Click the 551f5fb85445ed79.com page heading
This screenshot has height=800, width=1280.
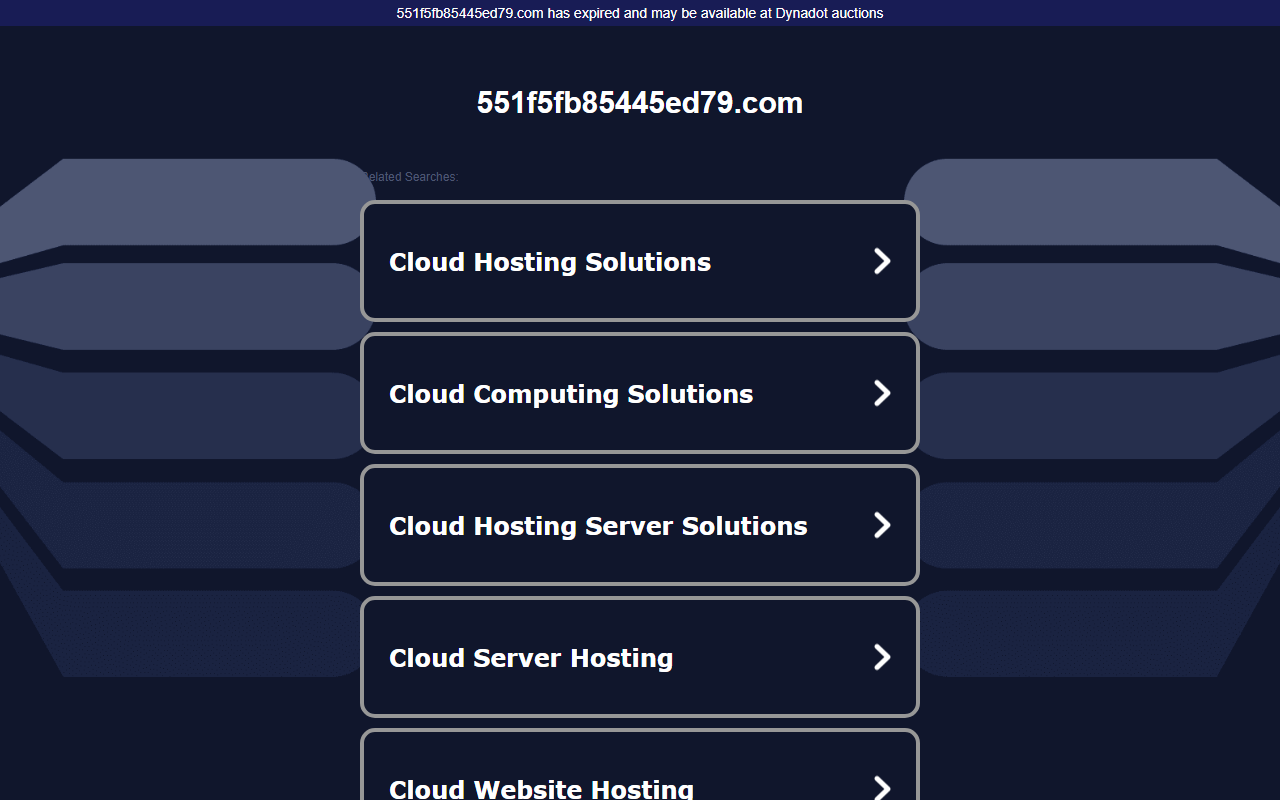coord(640,103)
